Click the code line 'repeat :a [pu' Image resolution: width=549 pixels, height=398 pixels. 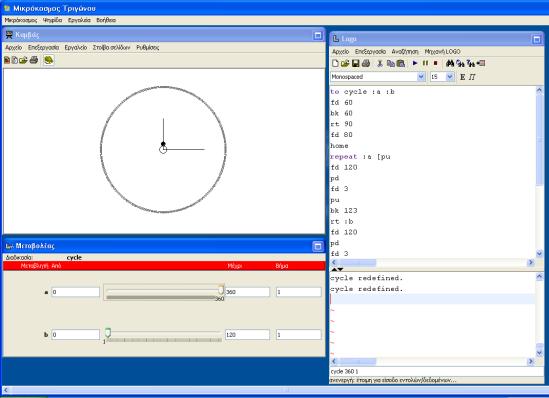coord(360,156)
